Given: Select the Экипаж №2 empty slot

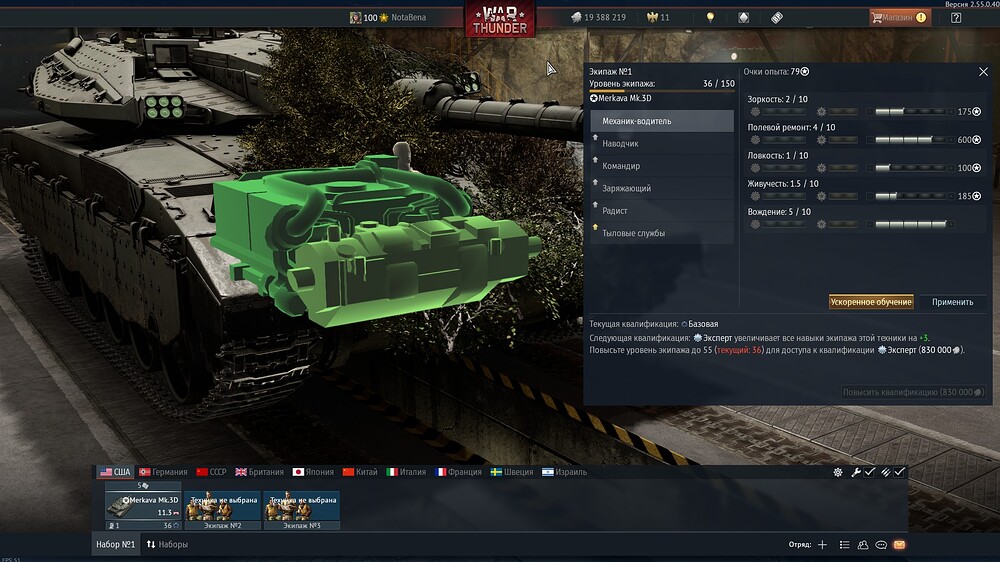Looking at the screenshot, I should click(x=223, y=510).
